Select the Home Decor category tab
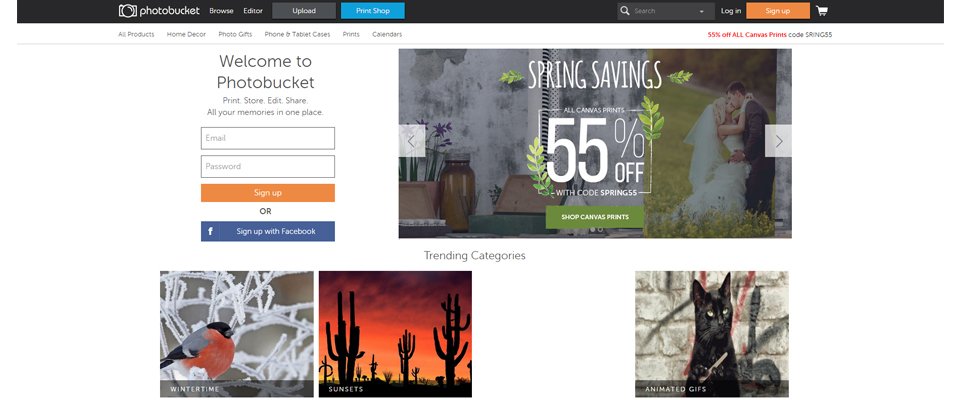The height and width of the screenshot is (400, 970). 186,35
